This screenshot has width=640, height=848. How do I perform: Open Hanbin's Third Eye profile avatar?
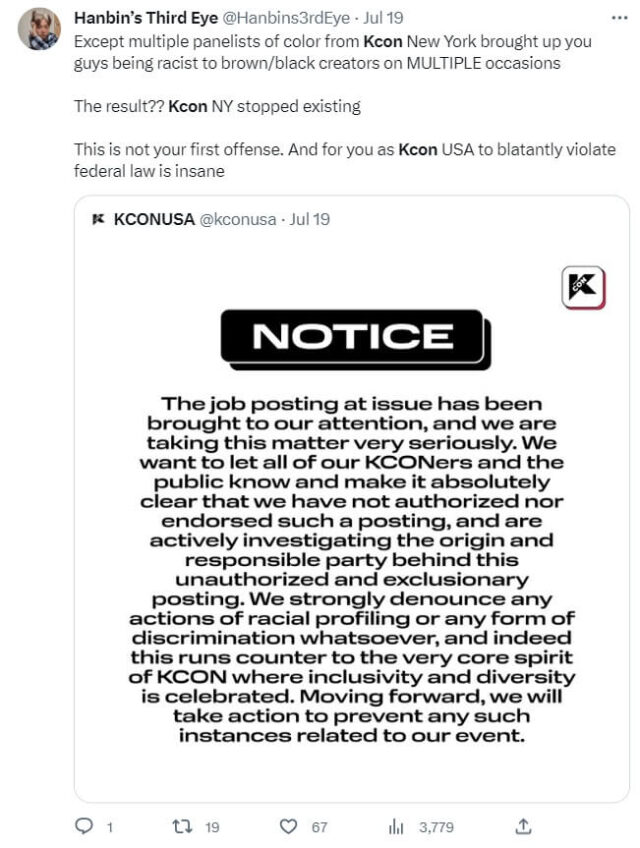point(39,29)
